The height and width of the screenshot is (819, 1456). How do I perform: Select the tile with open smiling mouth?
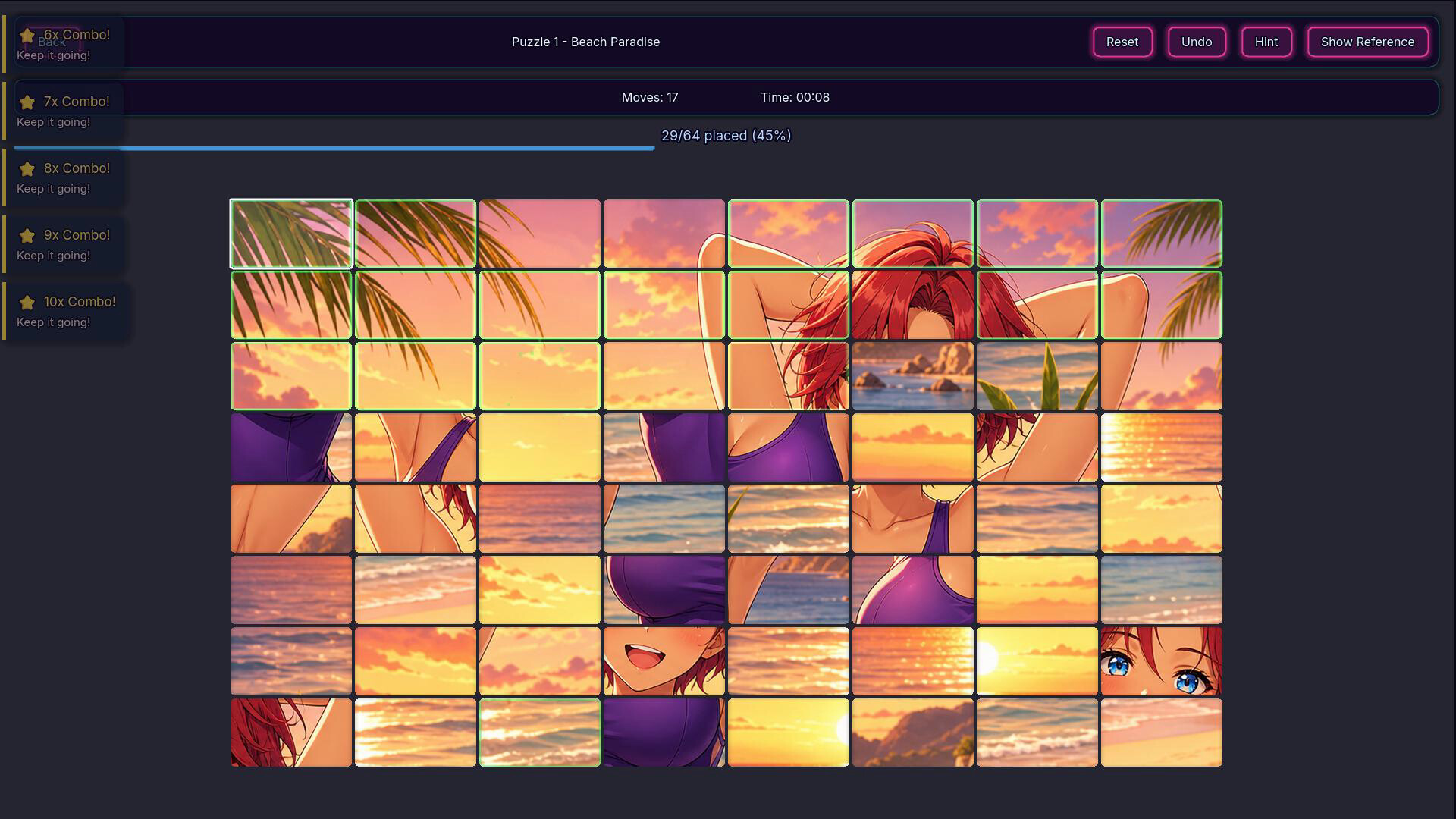664,661
